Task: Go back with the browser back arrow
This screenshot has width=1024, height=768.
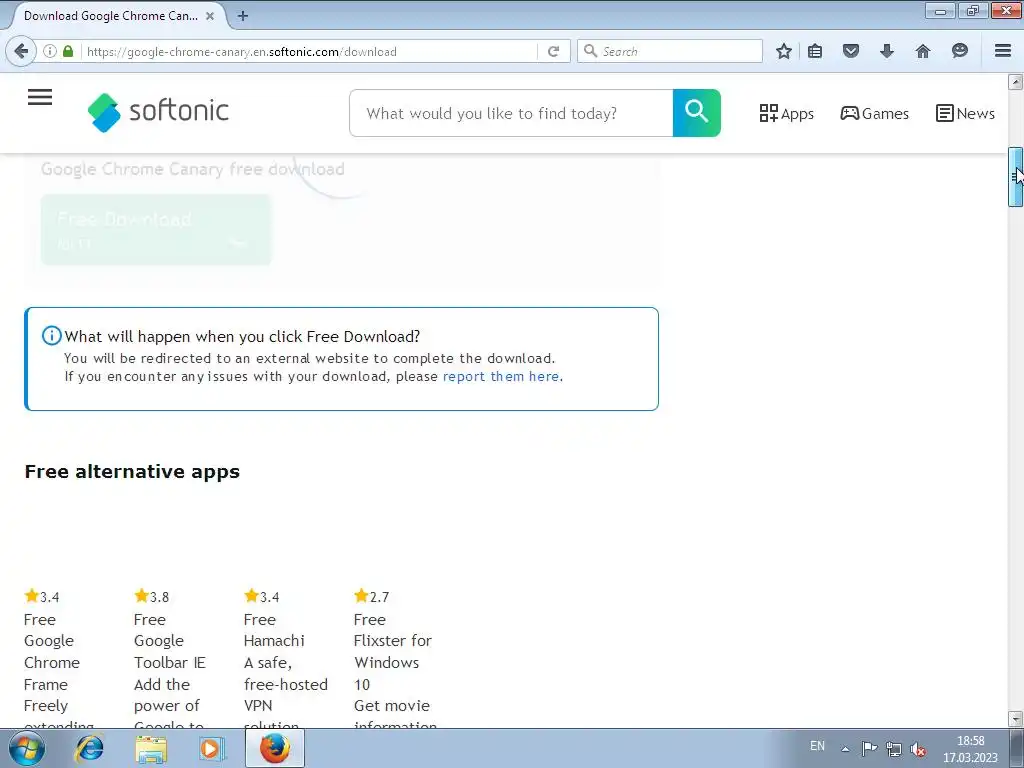Action: [x=21, y=51]
